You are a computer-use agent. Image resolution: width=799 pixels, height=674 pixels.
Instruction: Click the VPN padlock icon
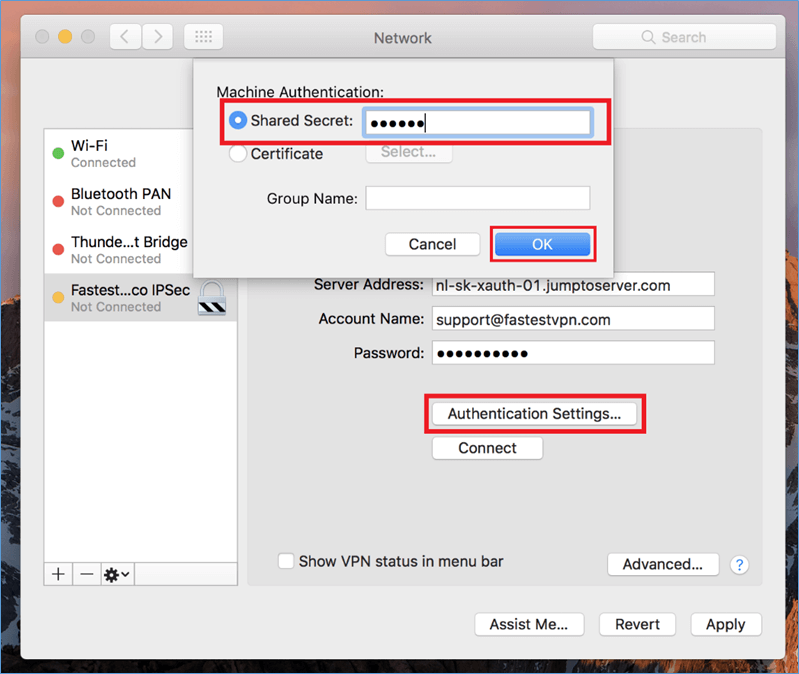pyautogui.click(x=212, y=298)
